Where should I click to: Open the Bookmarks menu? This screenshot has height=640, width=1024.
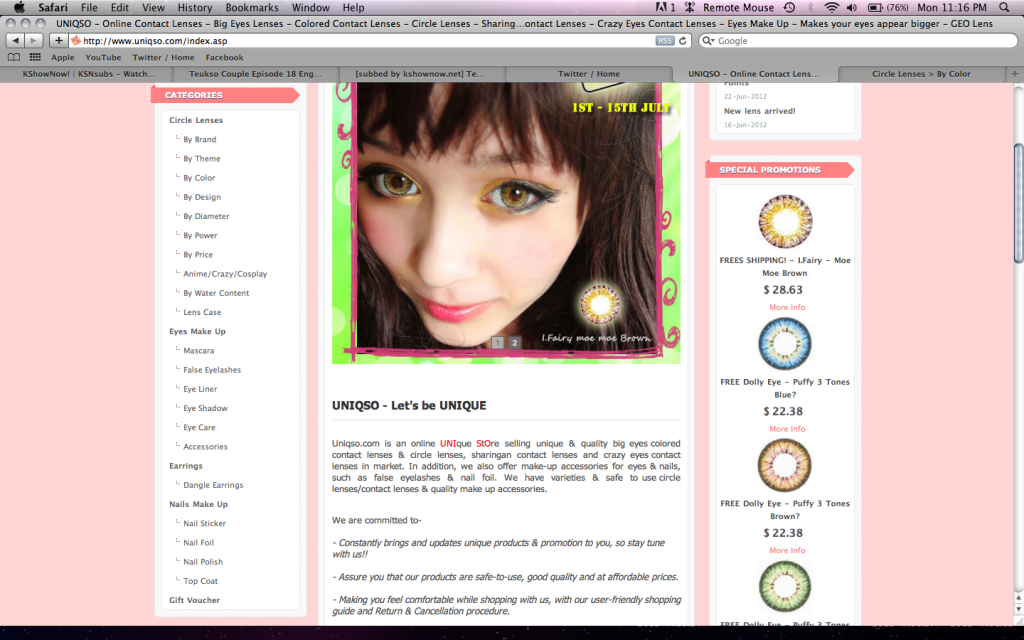point(252,8)
